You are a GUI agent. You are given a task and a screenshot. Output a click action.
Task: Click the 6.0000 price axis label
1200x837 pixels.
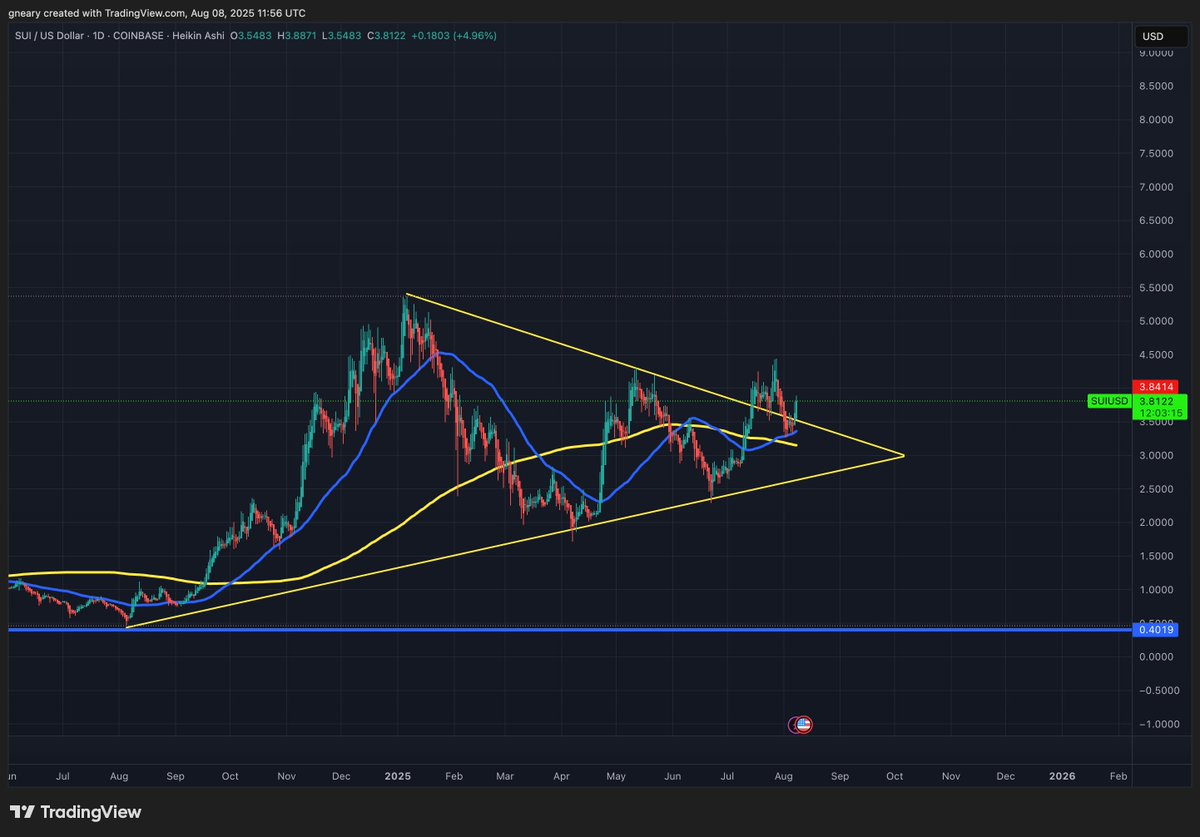[x=1157, y=254]
